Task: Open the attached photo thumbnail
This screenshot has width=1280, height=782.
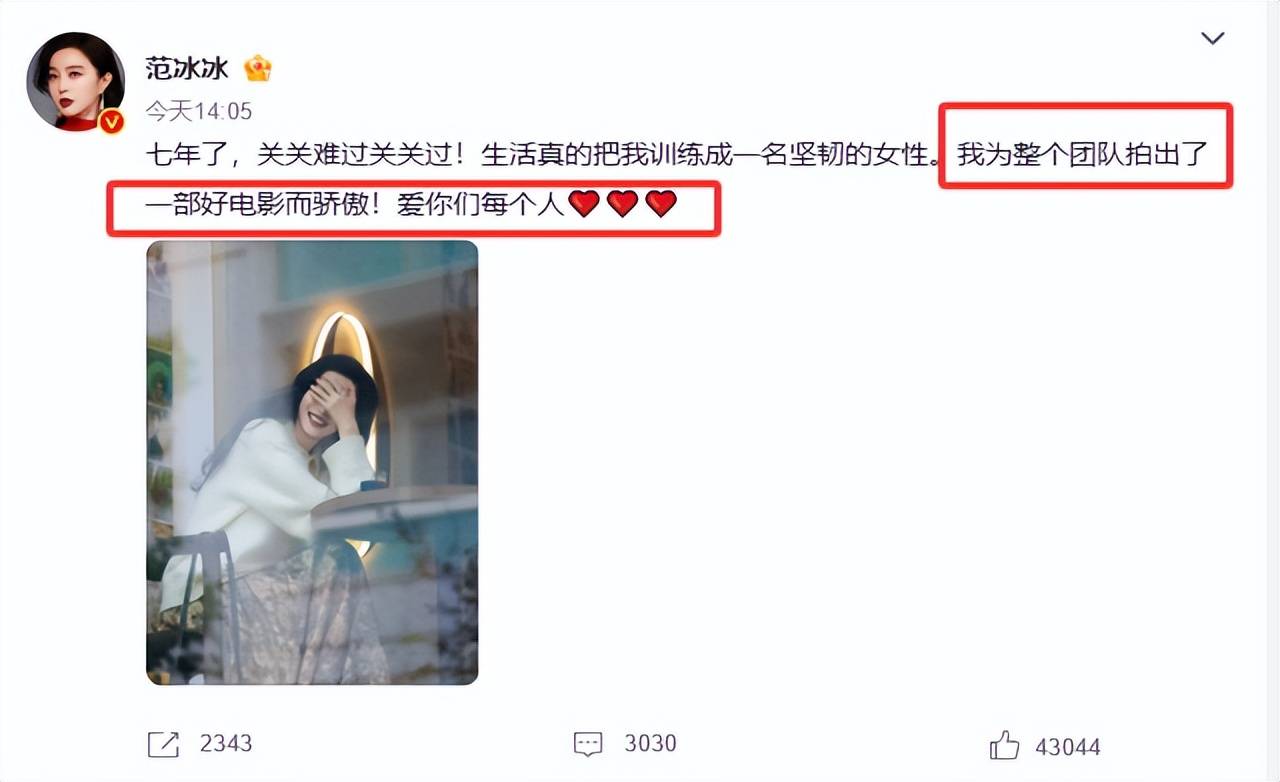Action: pyautogui.click(x=312, y=463)
